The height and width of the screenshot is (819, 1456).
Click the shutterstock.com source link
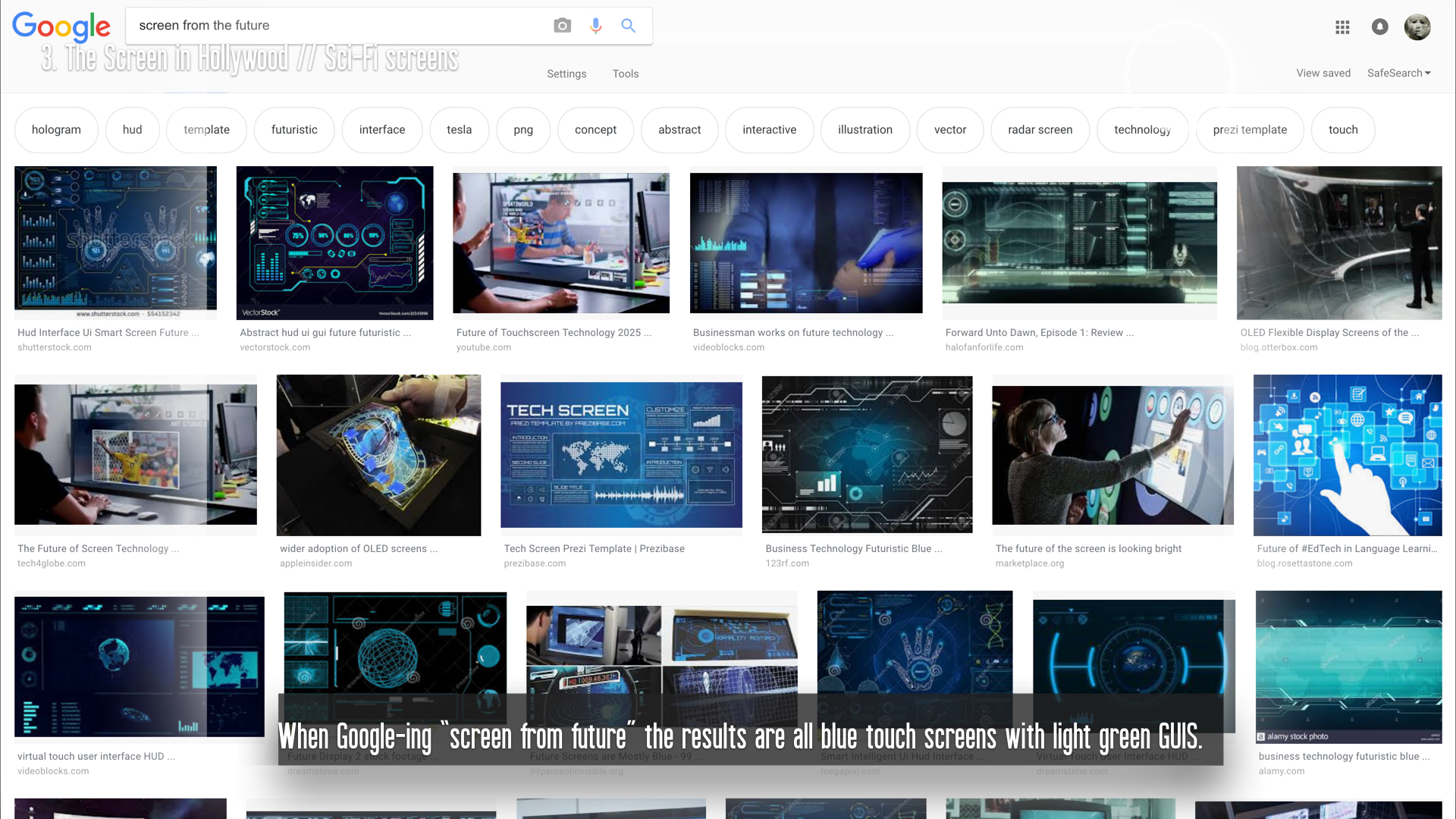(x=55, y=347)
